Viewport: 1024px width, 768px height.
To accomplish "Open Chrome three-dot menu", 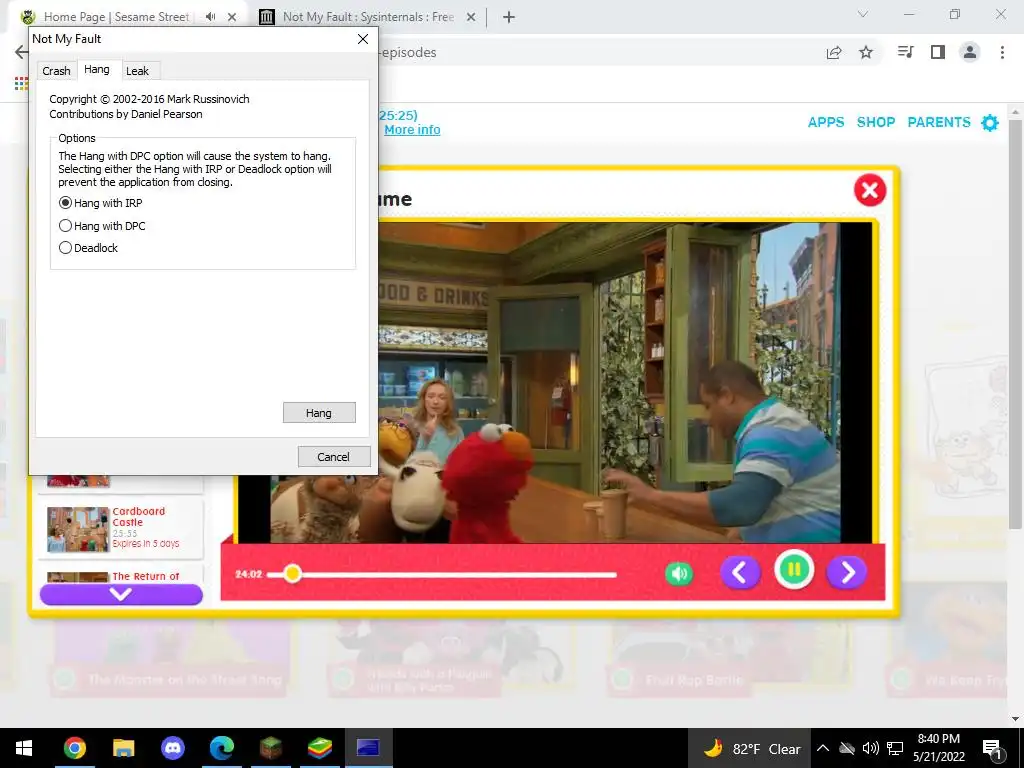I will pos(1002,52).
